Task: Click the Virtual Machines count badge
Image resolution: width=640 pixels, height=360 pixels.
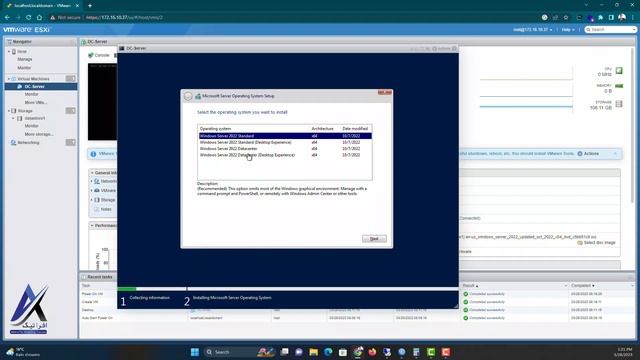Action: [71, 78]
